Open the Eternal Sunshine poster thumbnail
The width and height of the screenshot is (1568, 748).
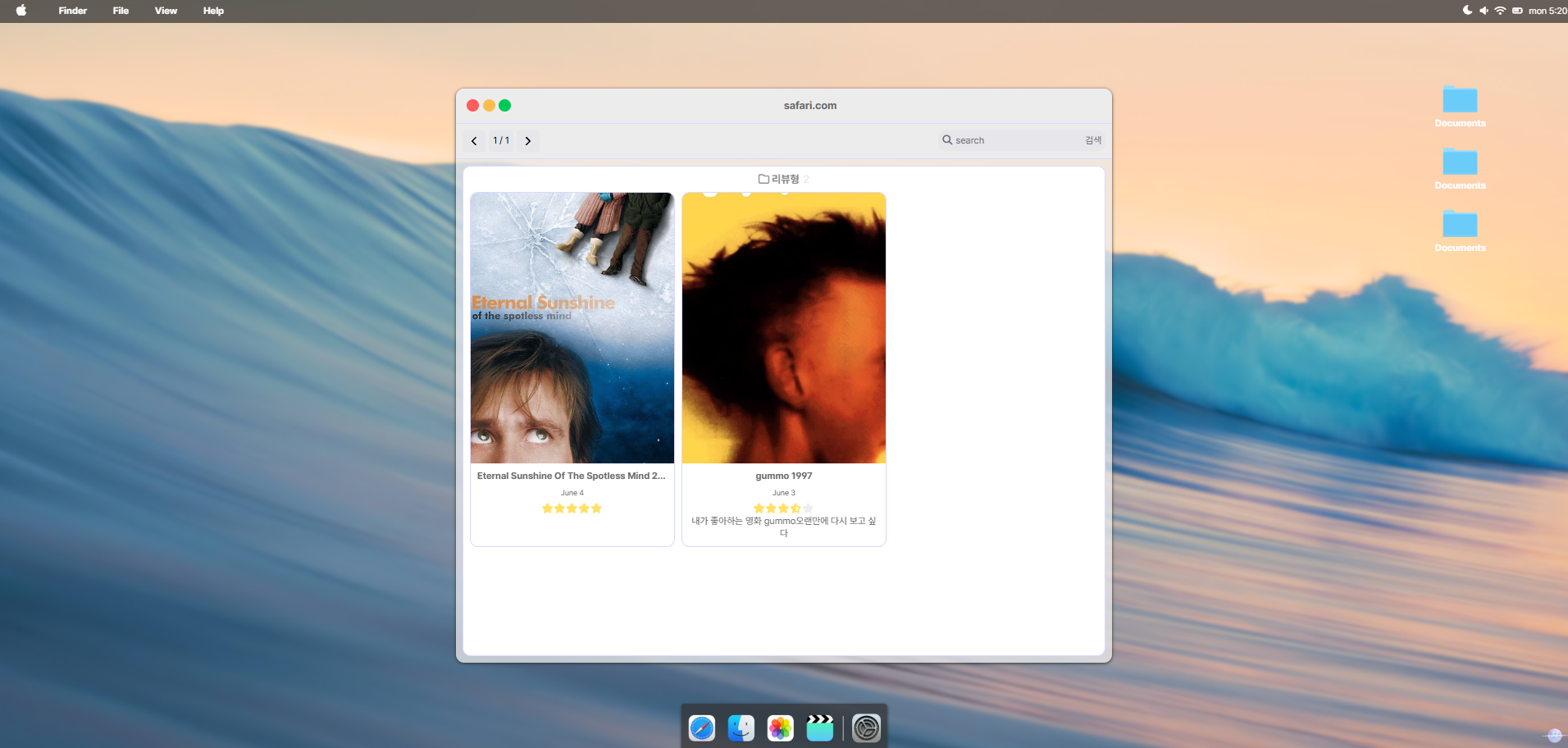point(572,328)
